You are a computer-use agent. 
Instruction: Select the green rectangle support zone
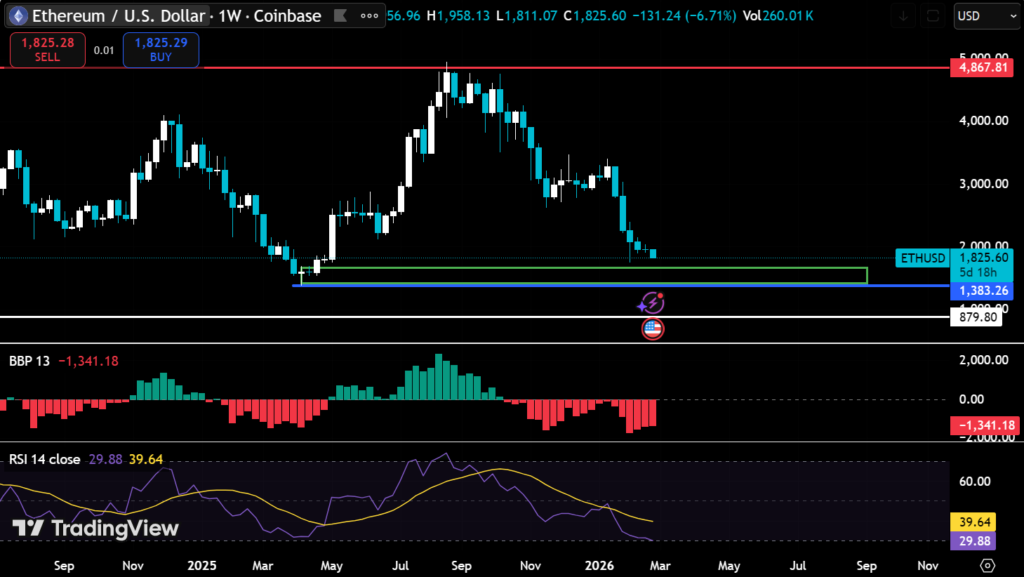click(590, 275)
